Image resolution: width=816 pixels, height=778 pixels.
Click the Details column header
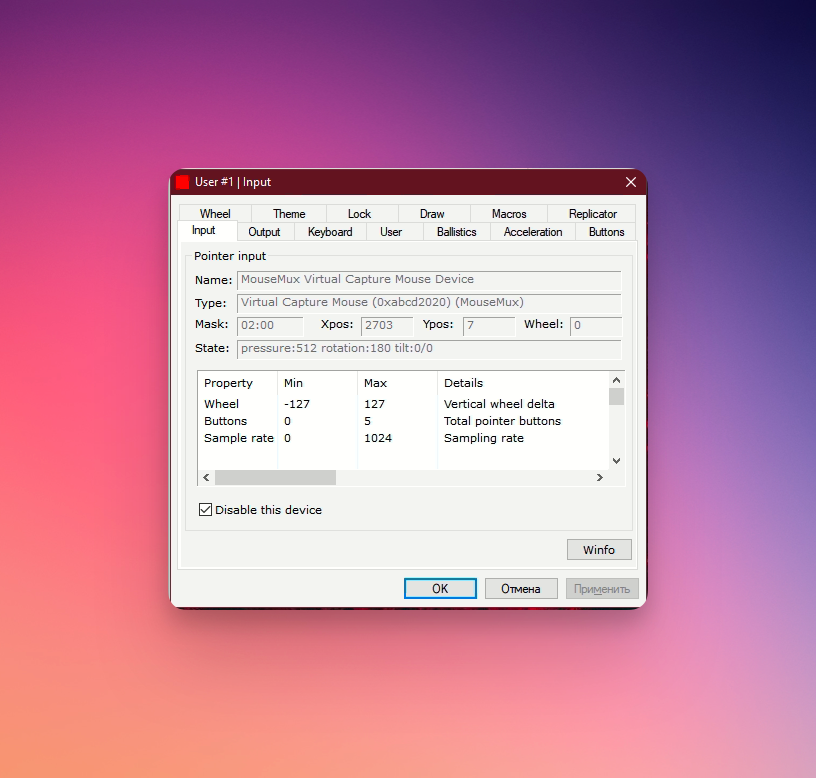[523, 383]
